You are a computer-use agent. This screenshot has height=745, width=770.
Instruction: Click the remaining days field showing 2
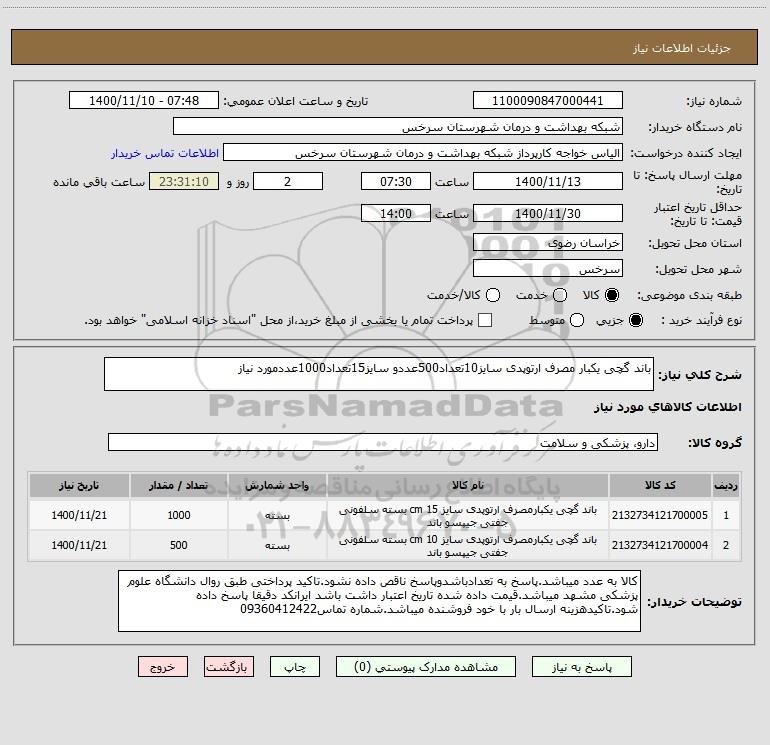[288, 181]
